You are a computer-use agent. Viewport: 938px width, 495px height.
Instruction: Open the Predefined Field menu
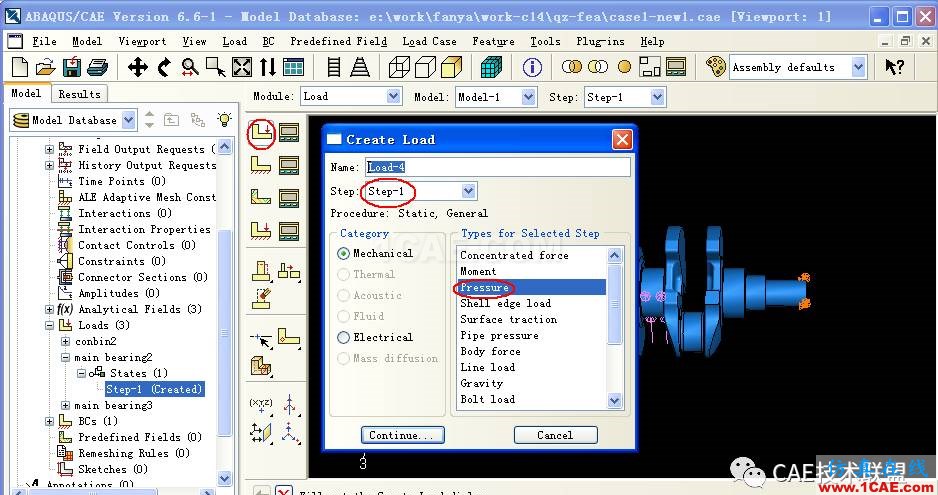pos(339,41)
